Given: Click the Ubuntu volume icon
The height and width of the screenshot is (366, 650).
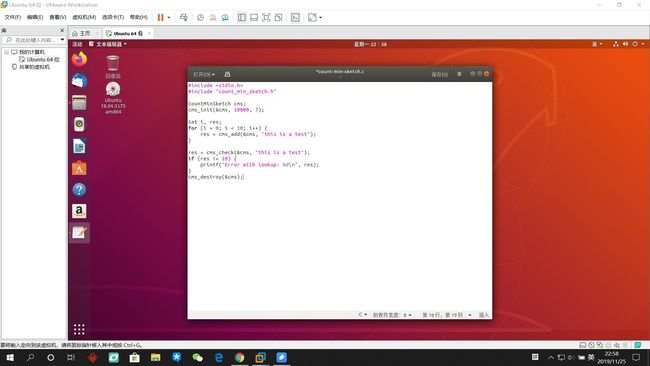Looking at the screenshot, I should (625, 44).
